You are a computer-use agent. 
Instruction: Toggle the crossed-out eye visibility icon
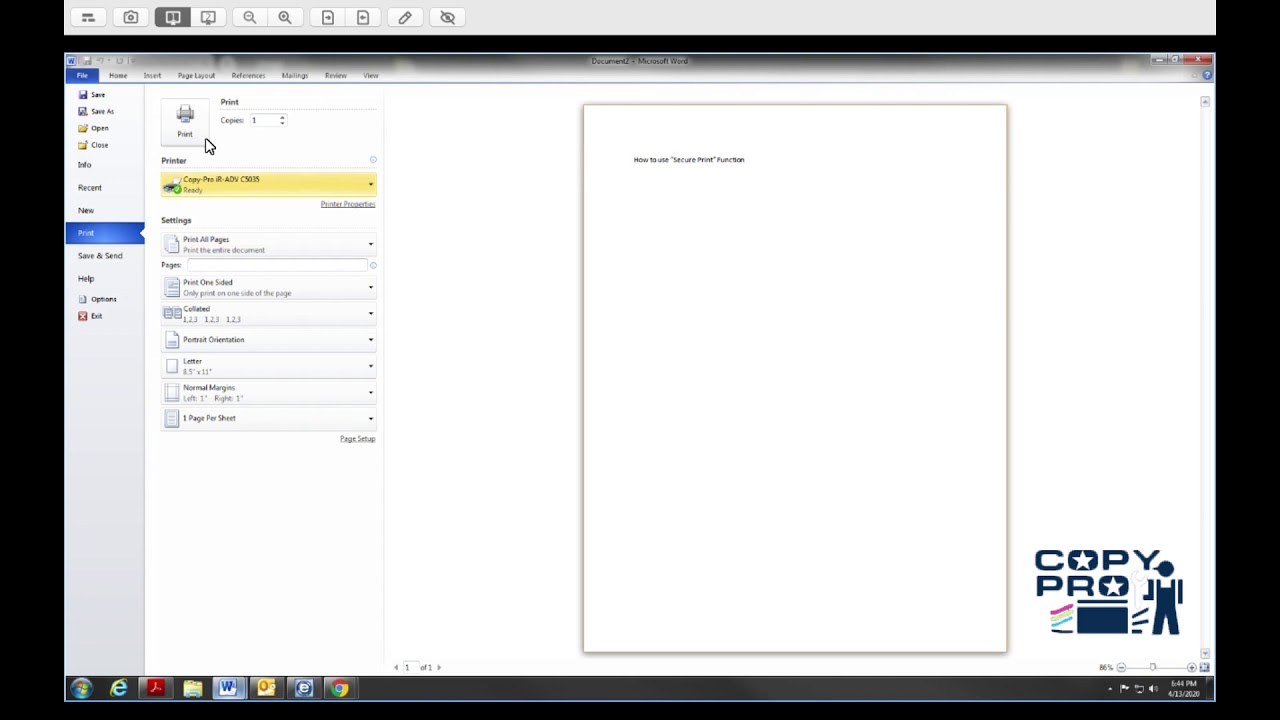(x=448, y=17)
